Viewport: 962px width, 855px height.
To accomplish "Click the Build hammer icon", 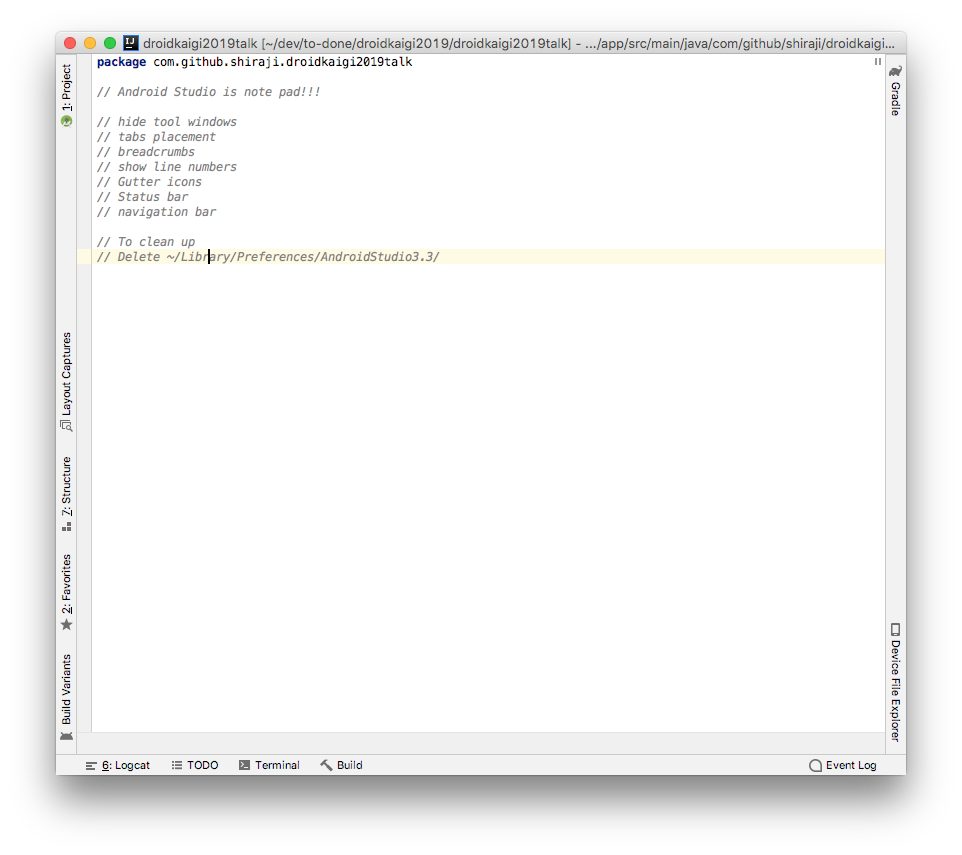I will coord(326,765).
